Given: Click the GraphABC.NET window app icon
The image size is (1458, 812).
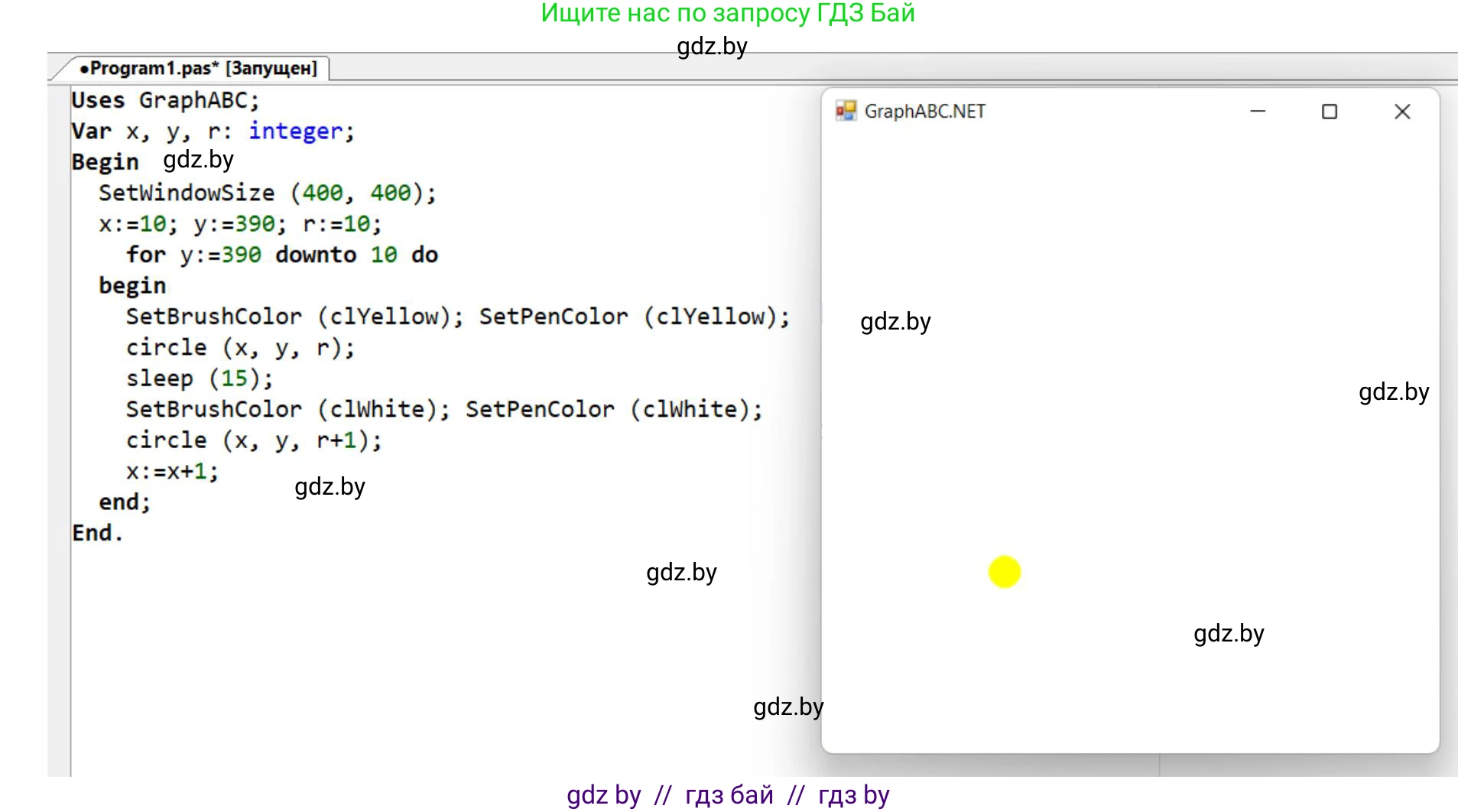Looking at the screenshot, I should [x=845, y=112].
